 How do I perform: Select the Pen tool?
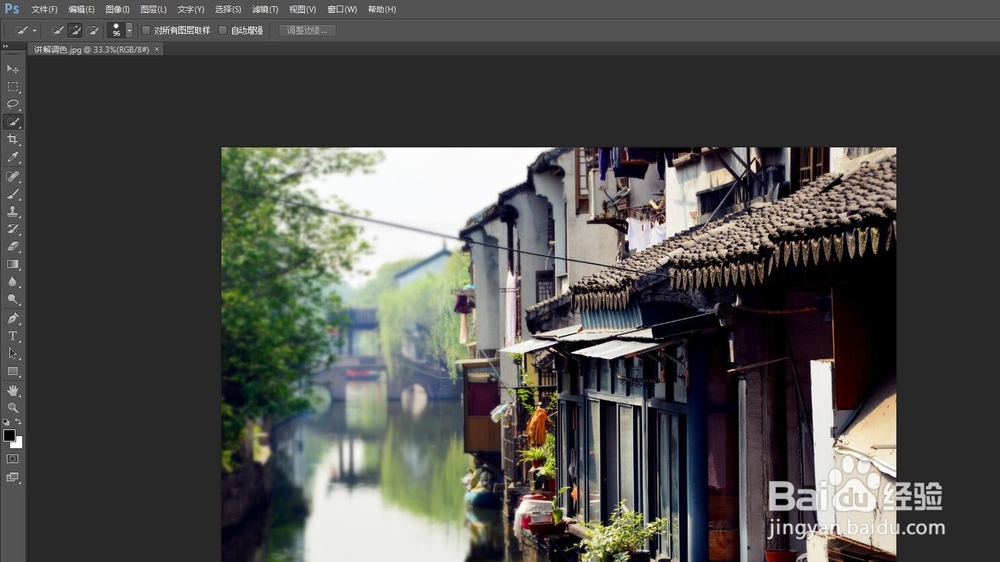tap(13, 318)
